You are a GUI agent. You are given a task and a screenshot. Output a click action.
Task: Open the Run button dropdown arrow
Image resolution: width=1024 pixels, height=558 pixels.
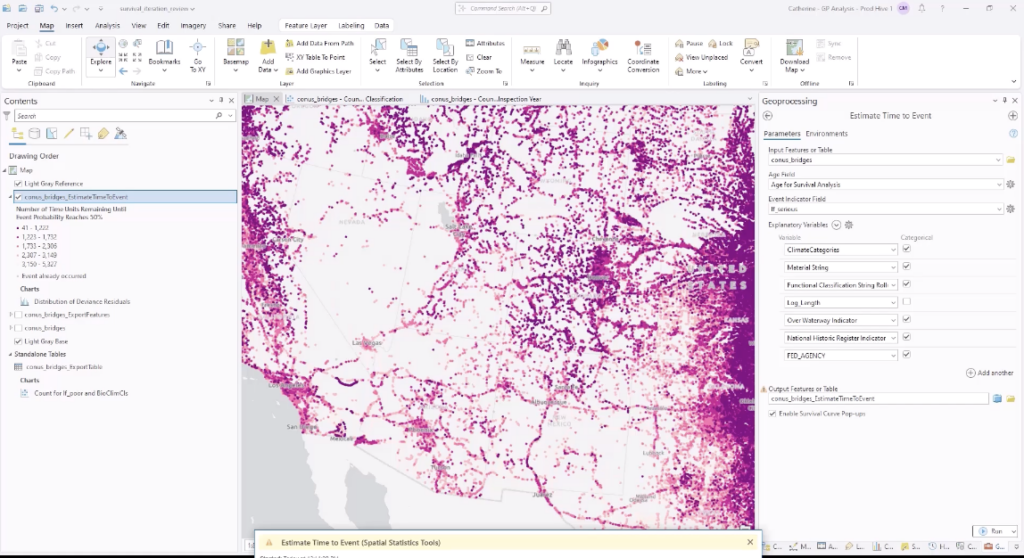pos(1012,531)
